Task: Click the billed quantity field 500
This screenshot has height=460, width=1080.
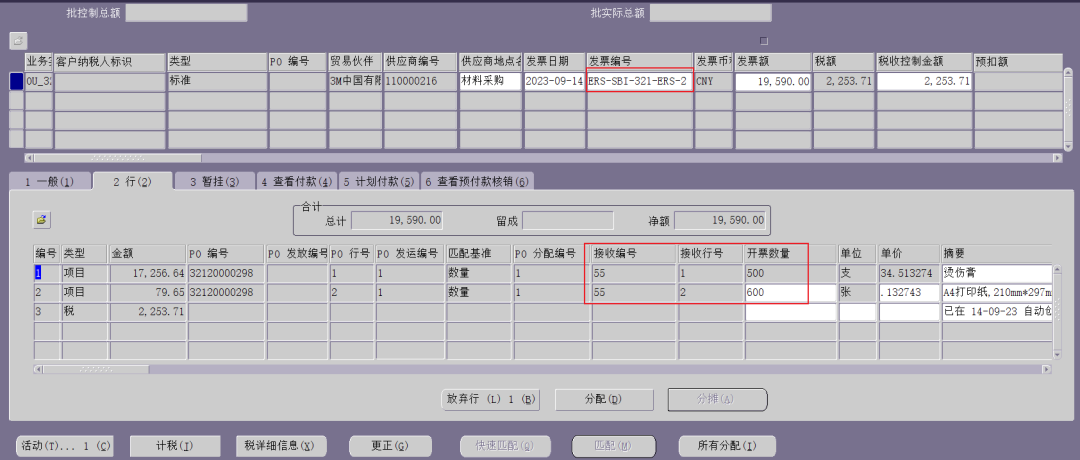Action: [789, 273]
